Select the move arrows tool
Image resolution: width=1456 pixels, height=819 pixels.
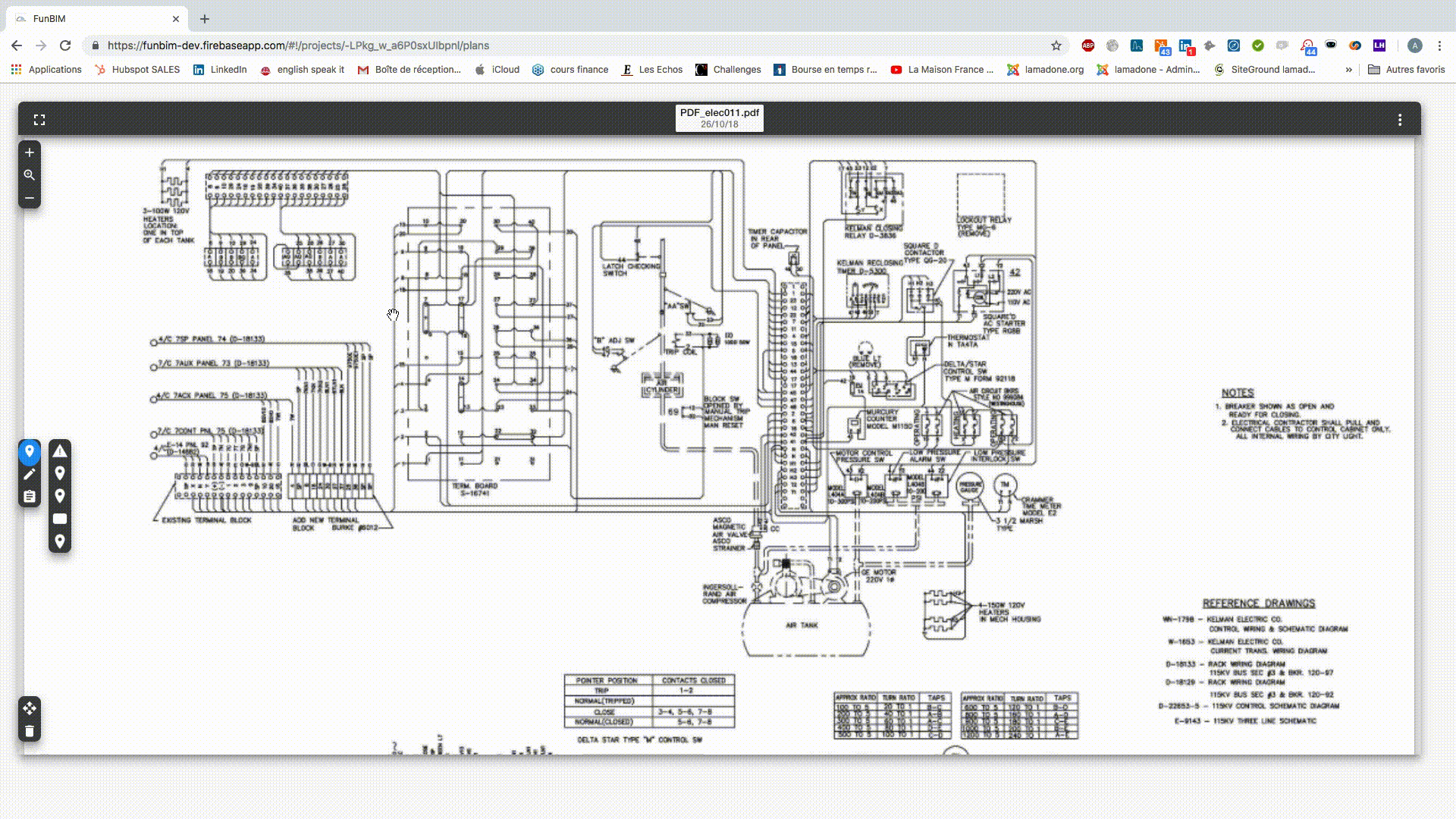tap(30, 708)
